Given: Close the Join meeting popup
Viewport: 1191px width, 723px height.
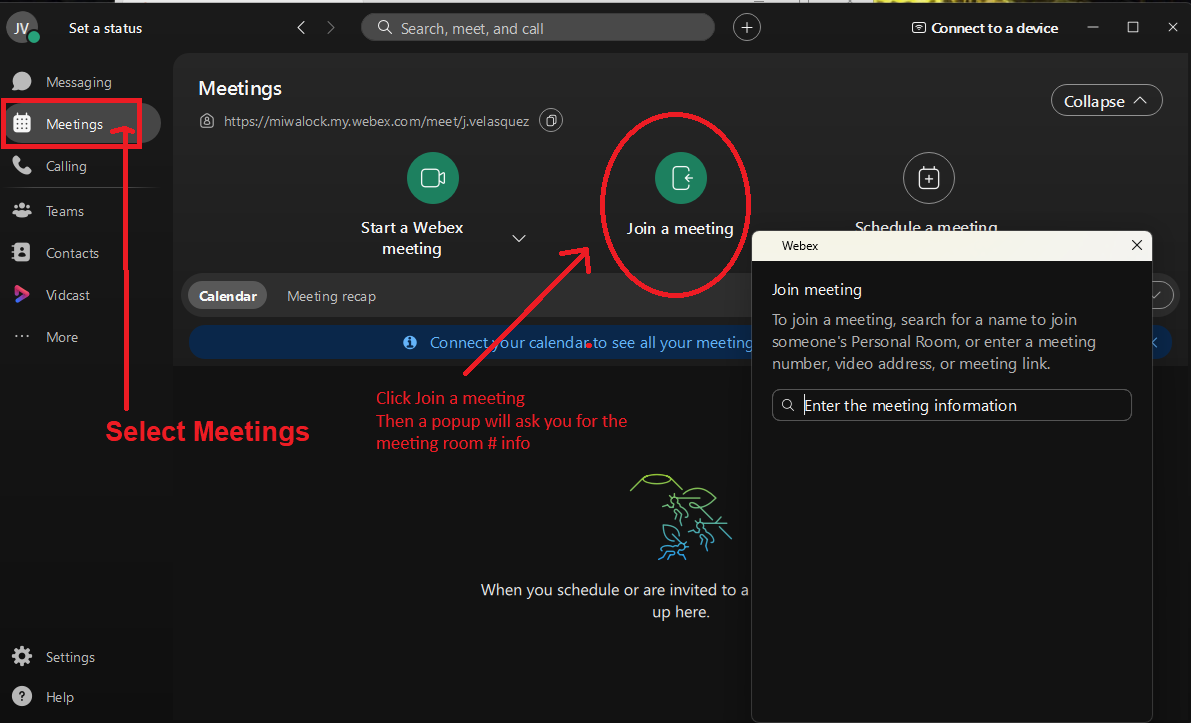Looking at the screenshot, I should point(1136,245).
